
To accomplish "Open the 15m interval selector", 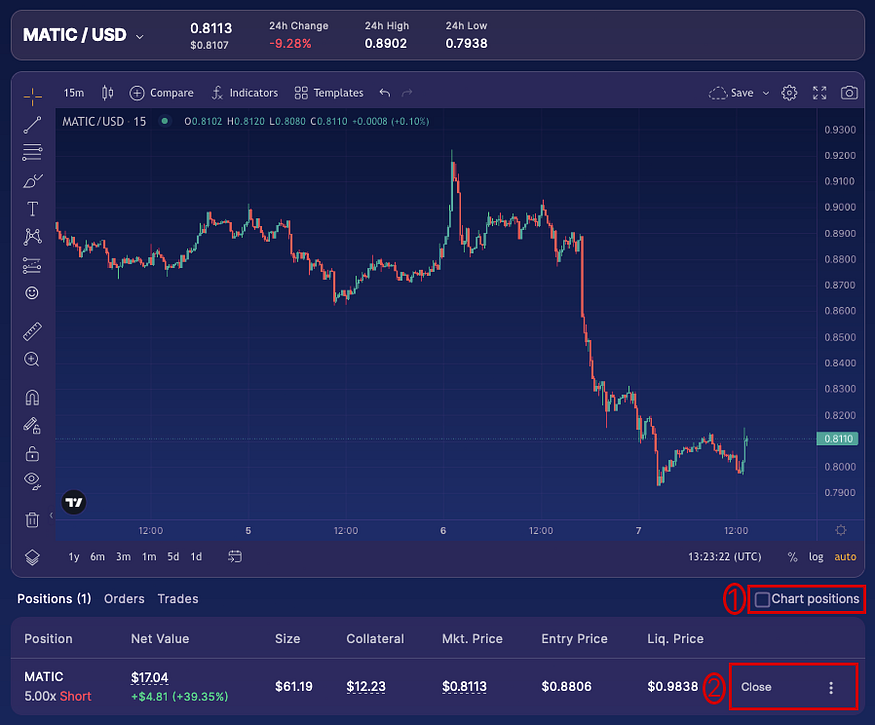I will (x=74, y=93).
